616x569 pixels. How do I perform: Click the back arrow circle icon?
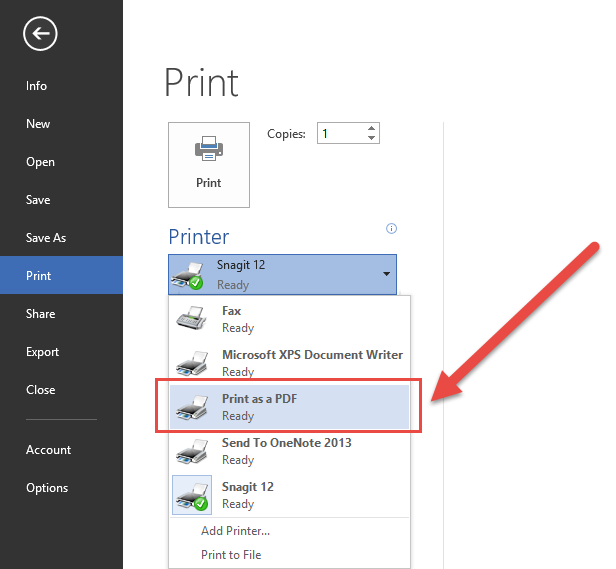(40, 34)
